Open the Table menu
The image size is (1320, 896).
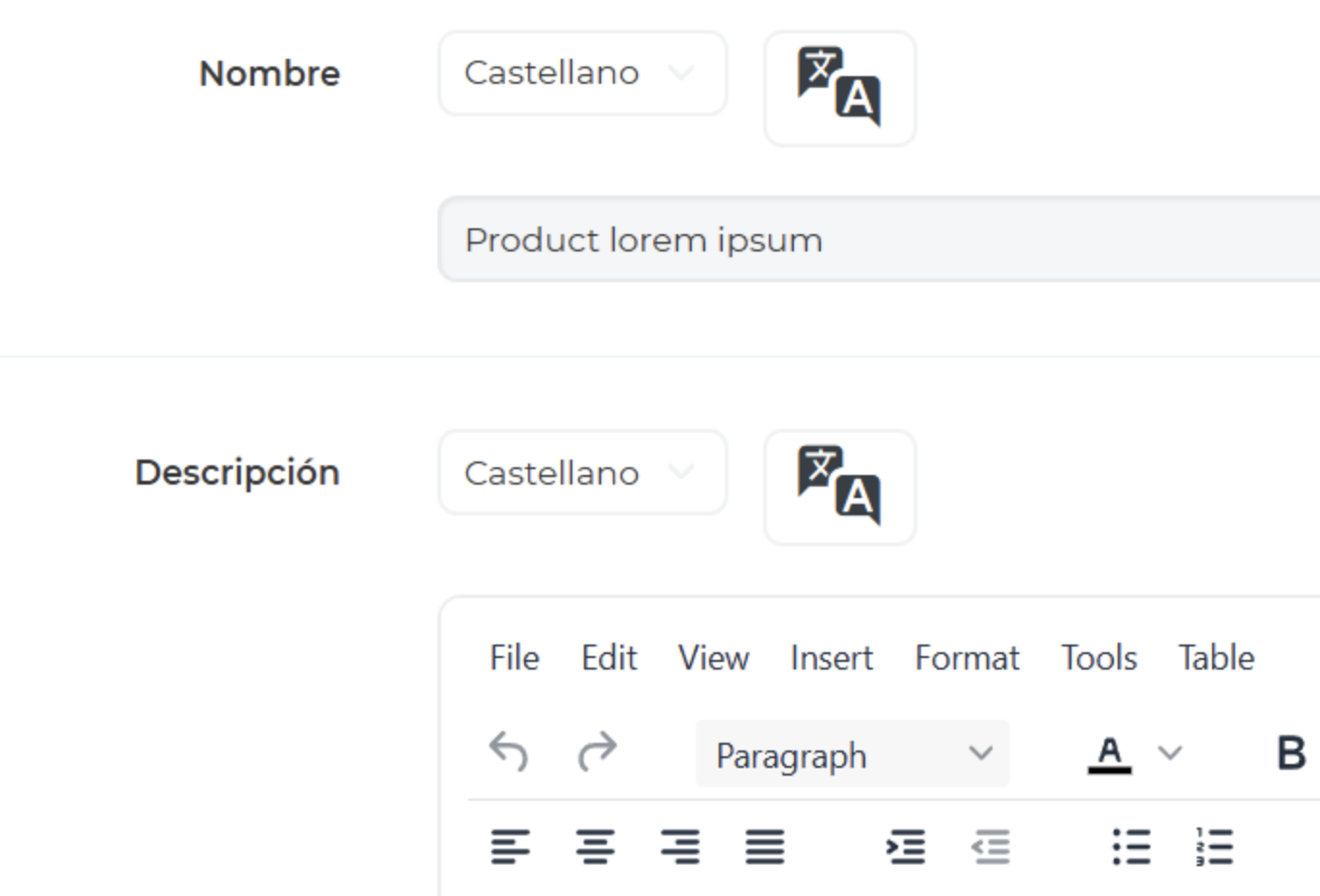(1217, 658)
